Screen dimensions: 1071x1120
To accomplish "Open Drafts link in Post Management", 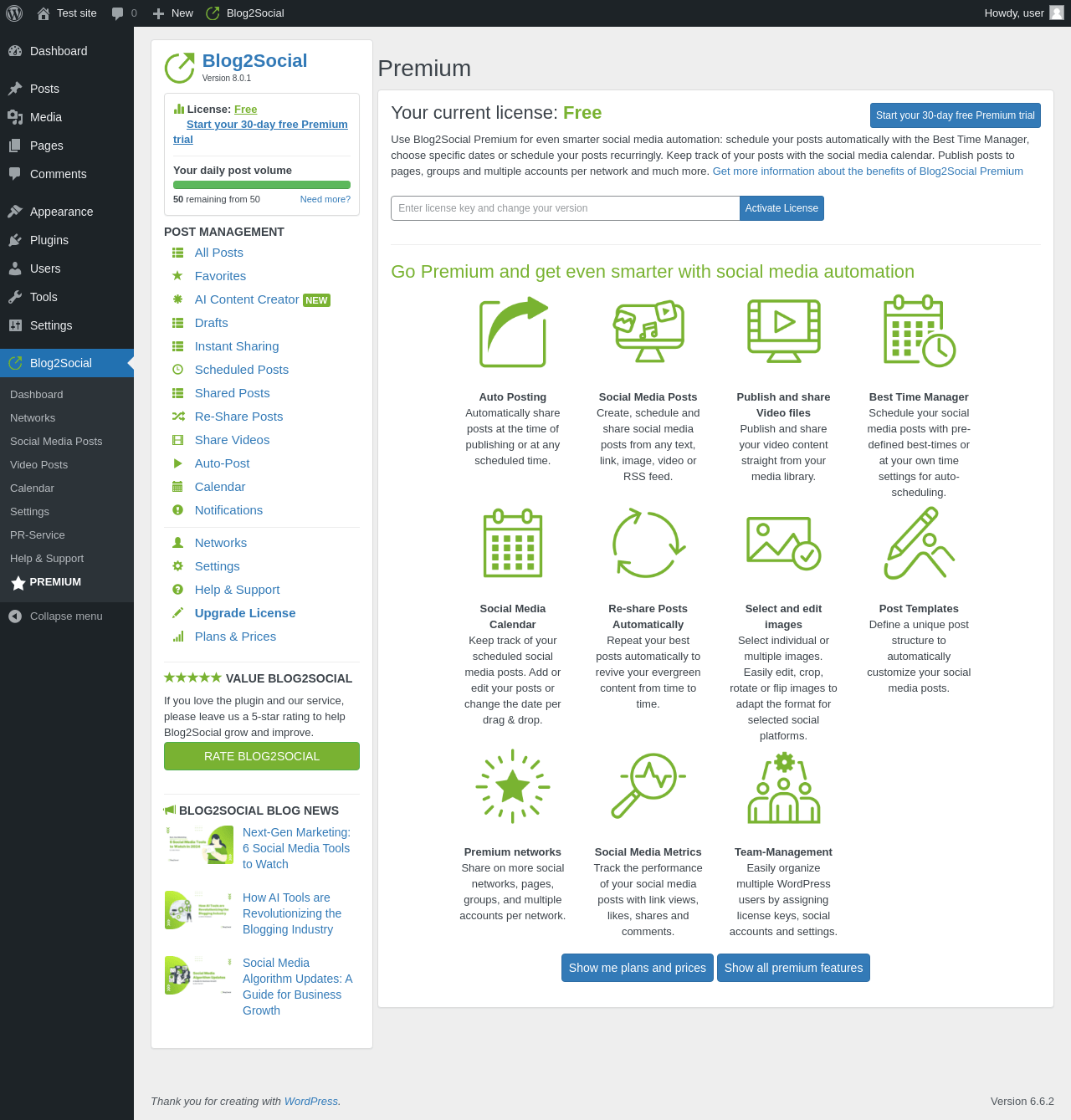I will pyautogui.click(x=212, y=323).
